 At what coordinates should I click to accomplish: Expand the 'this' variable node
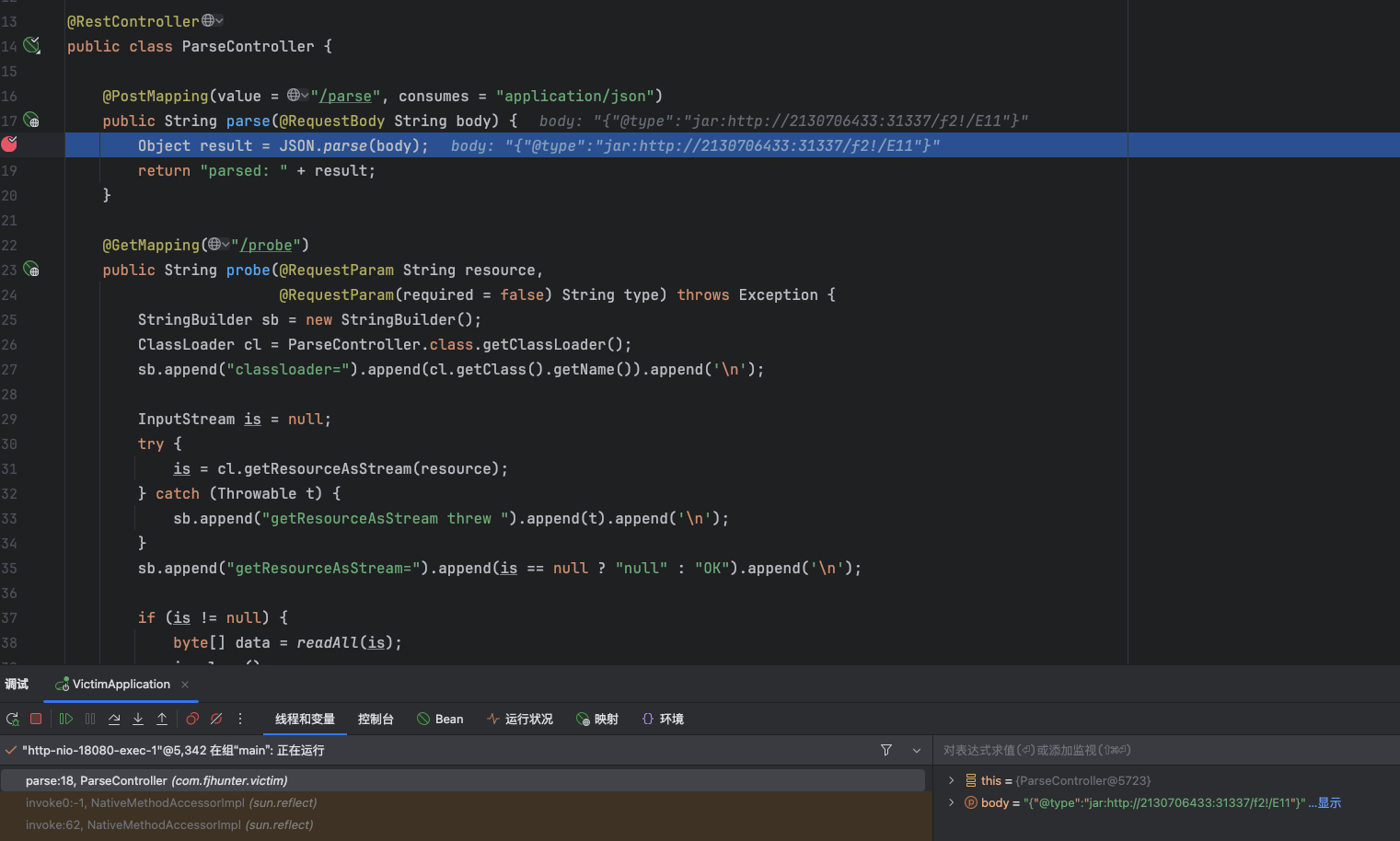tap(952, 780)
